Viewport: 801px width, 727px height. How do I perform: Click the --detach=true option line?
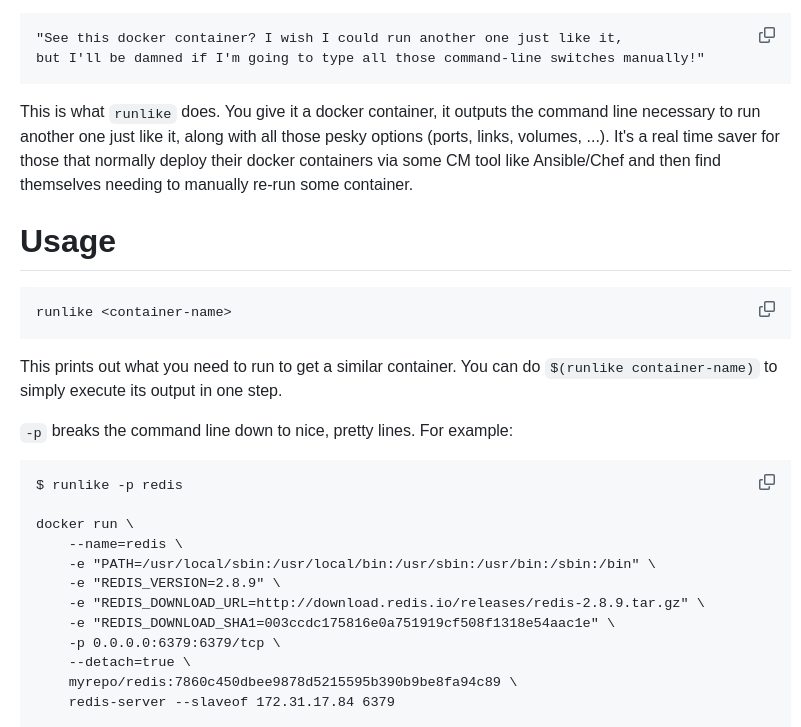129,662
